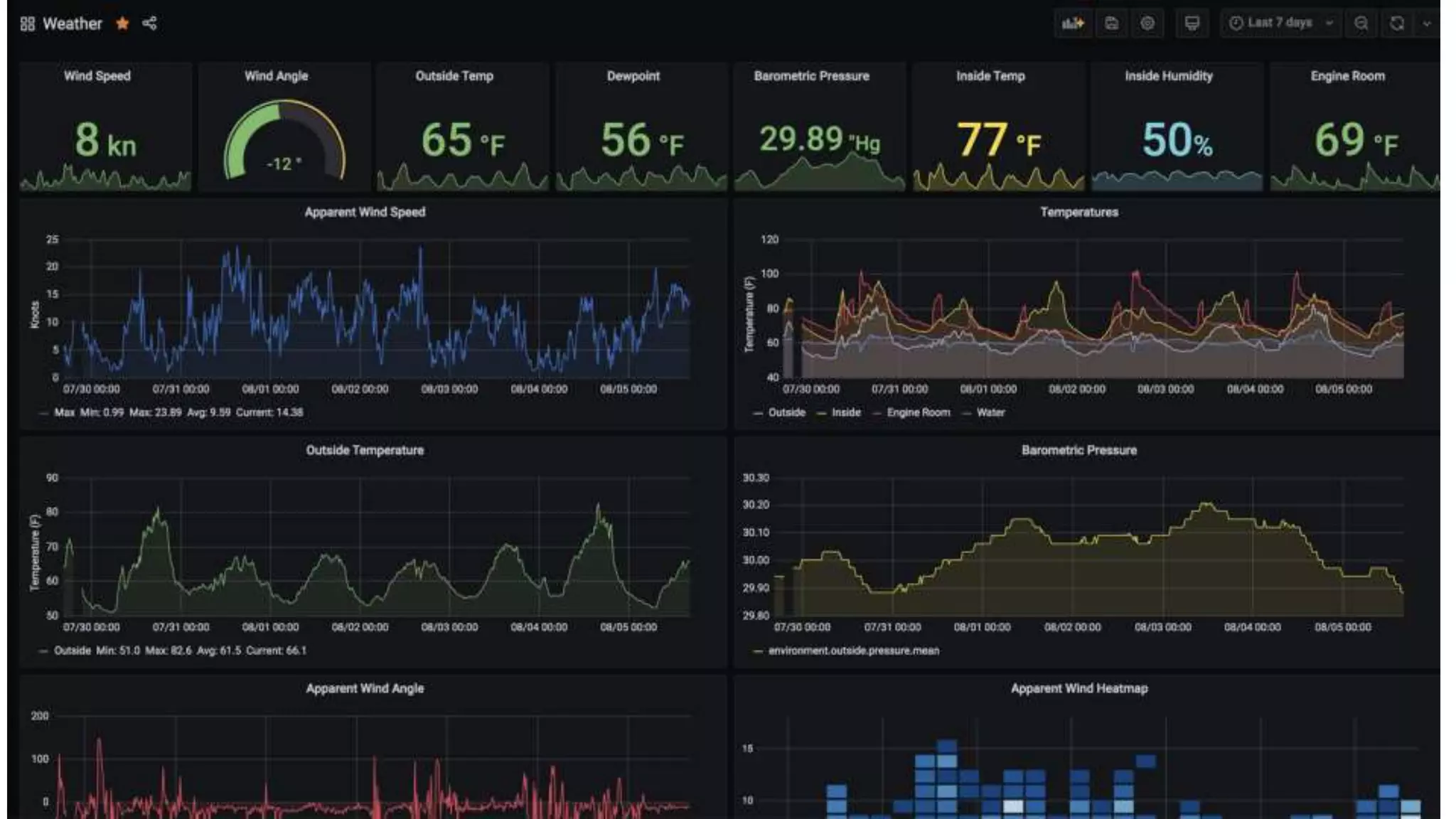Open dashboard settings via the gear icon
The height and width of the screenshot is (819, 1456).
[1147, 23]
